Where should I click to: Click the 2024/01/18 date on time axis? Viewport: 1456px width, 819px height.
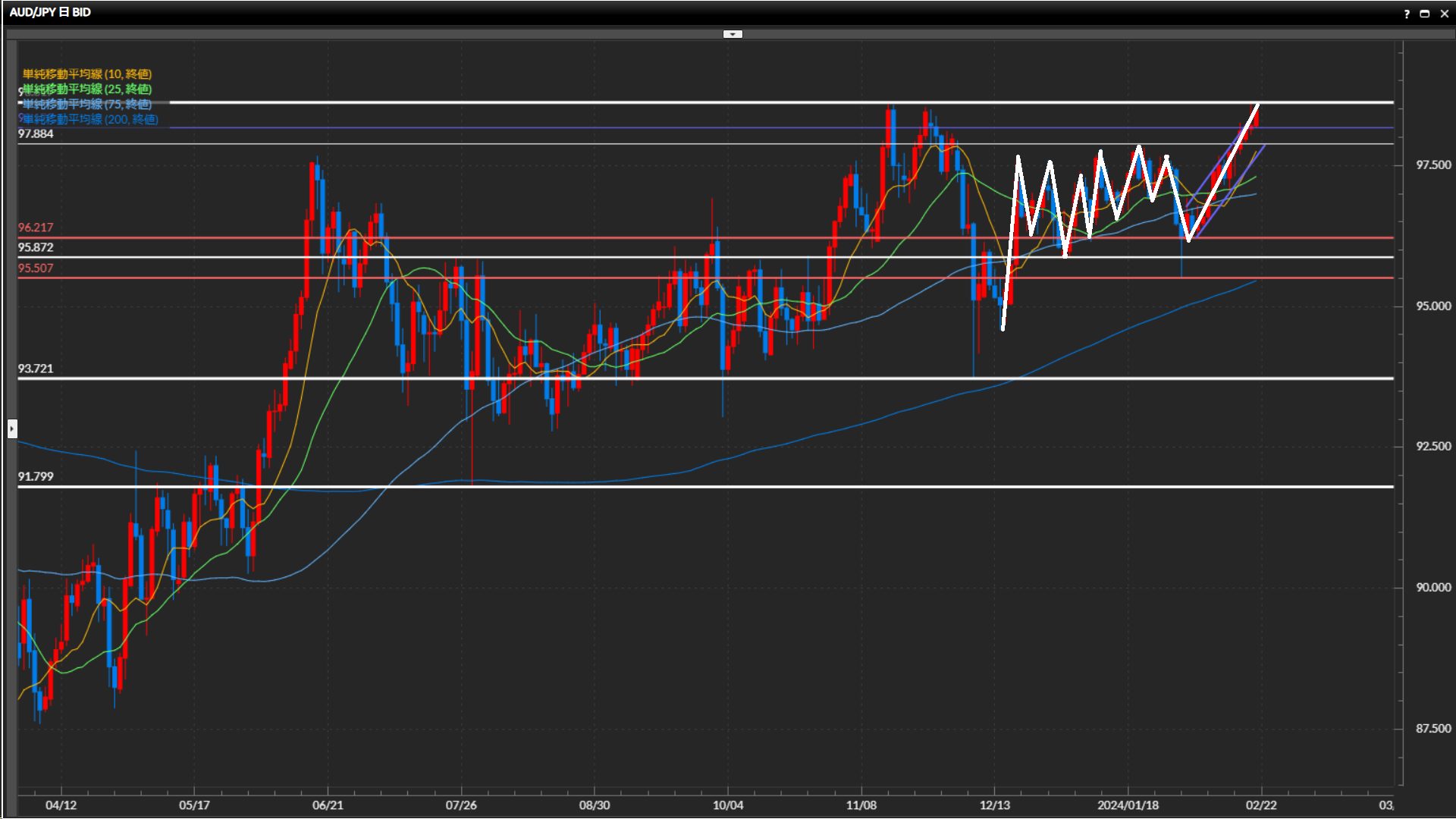(1128, 805)
